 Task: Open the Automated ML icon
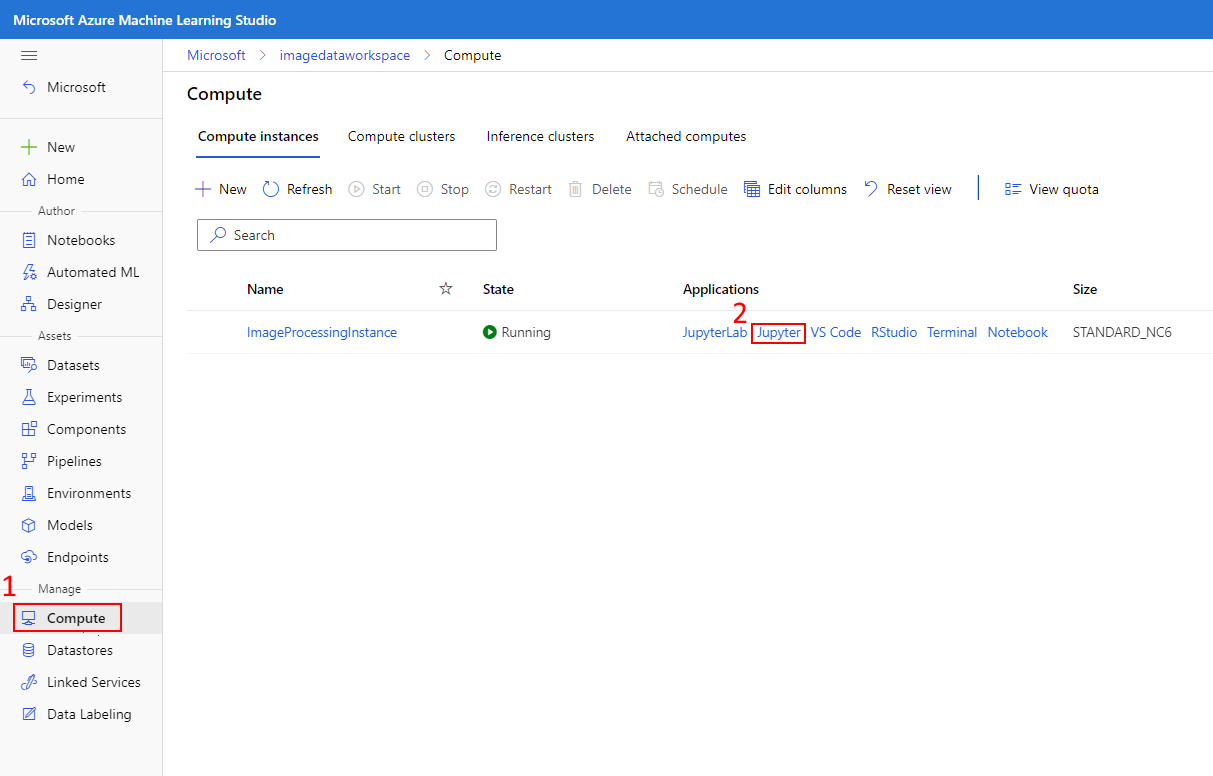tap(29, 272)
